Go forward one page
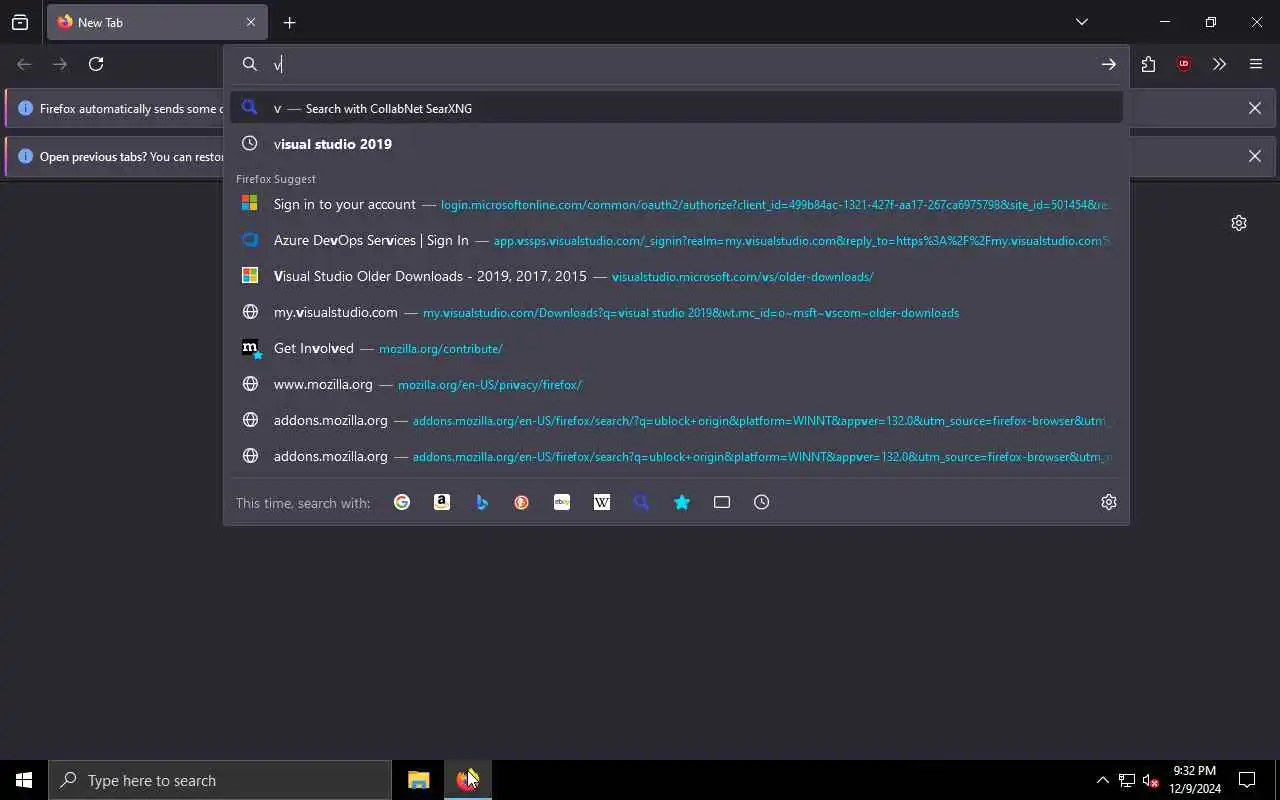 [60, 64]
